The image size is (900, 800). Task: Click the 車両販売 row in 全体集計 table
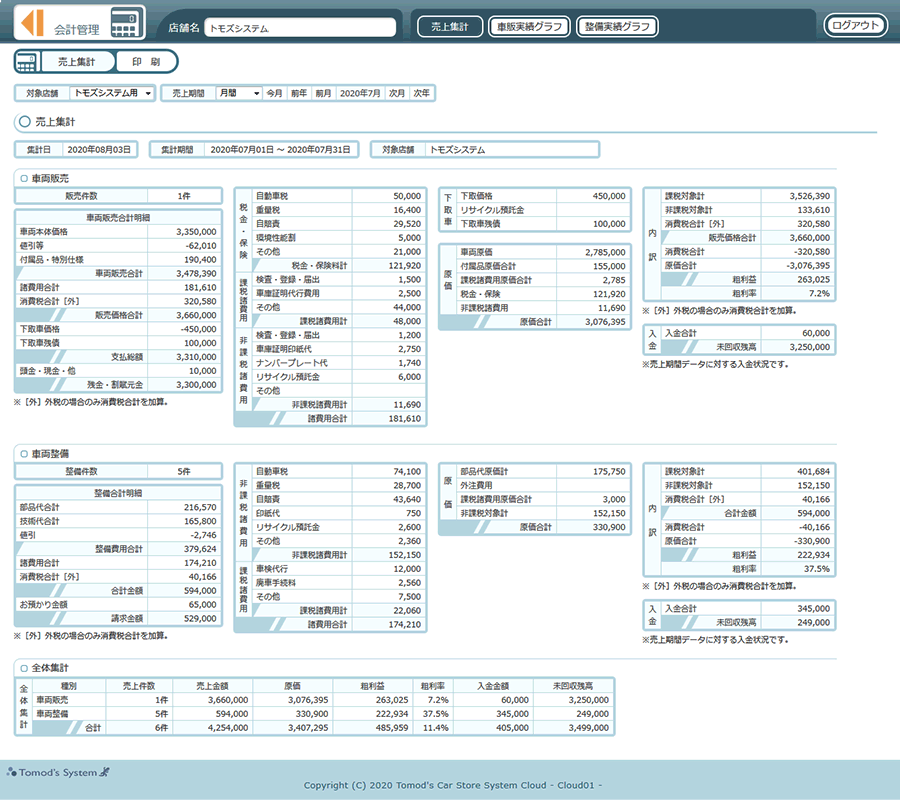click(x=323, y=700)
